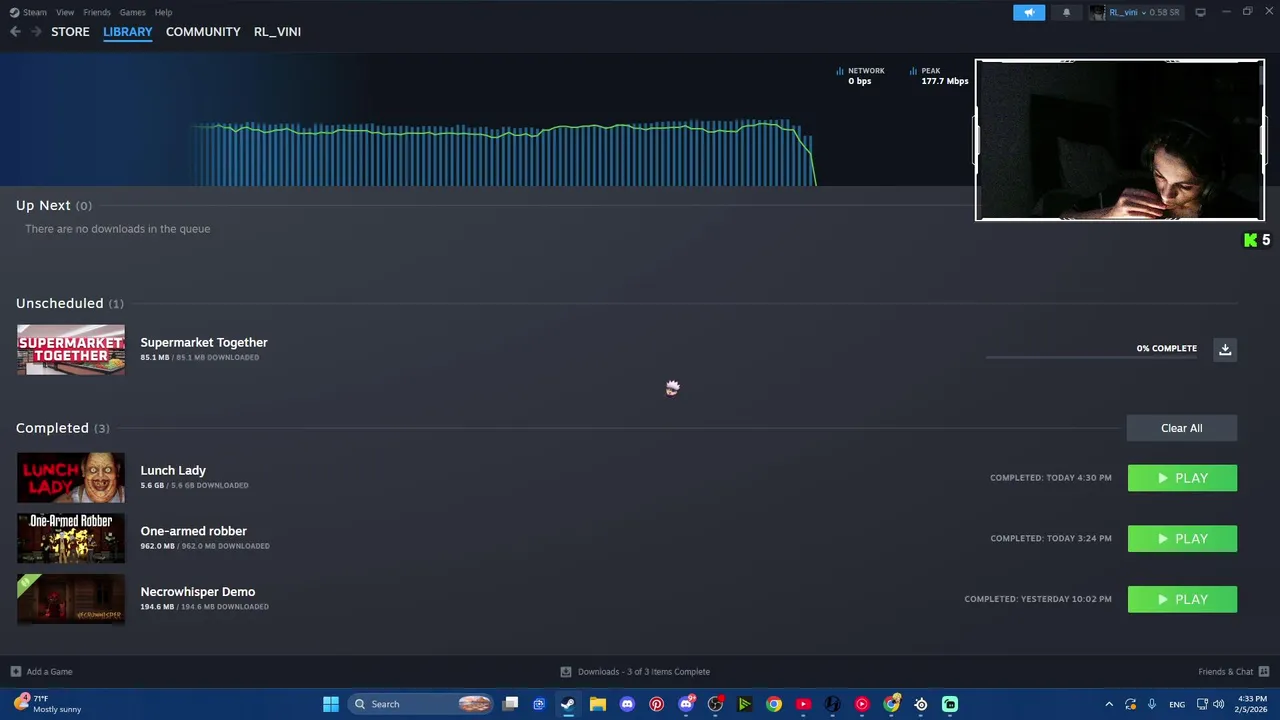This screenshot has width=1280, height=720.
Task: Play Necrowhisper Demo
Action: (x=1182, y=599)
